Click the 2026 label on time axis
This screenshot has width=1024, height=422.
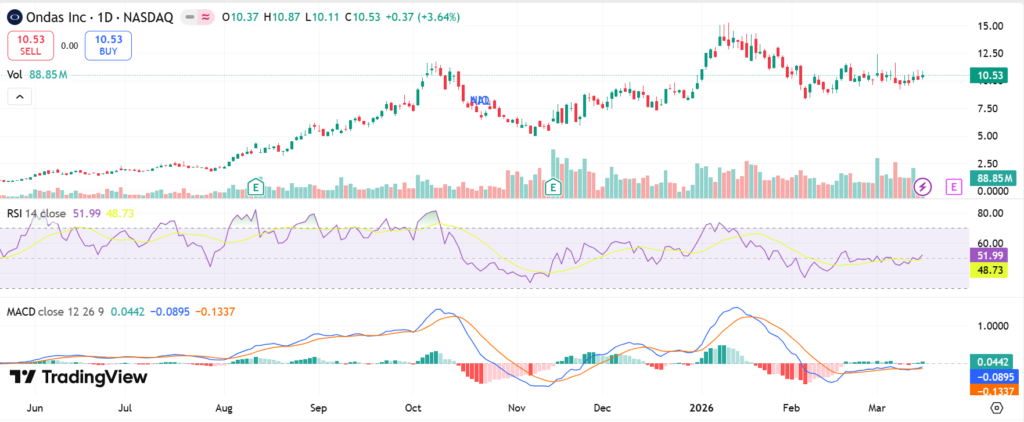pos(699,408)
